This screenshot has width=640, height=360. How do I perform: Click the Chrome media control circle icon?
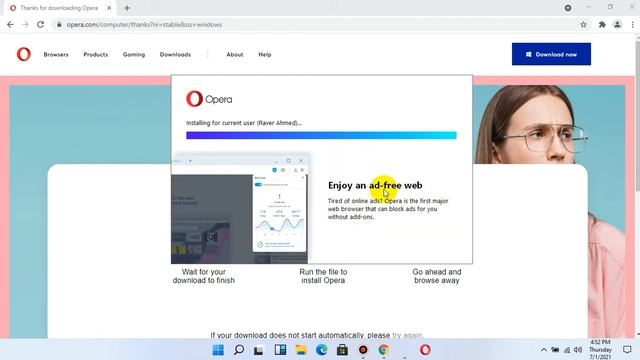[568, 8]
